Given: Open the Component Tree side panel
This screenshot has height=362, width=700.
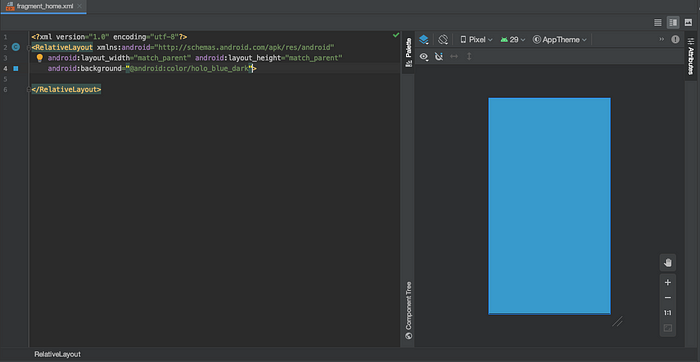Looking at the screenshot, I should (x=408, y=311).
